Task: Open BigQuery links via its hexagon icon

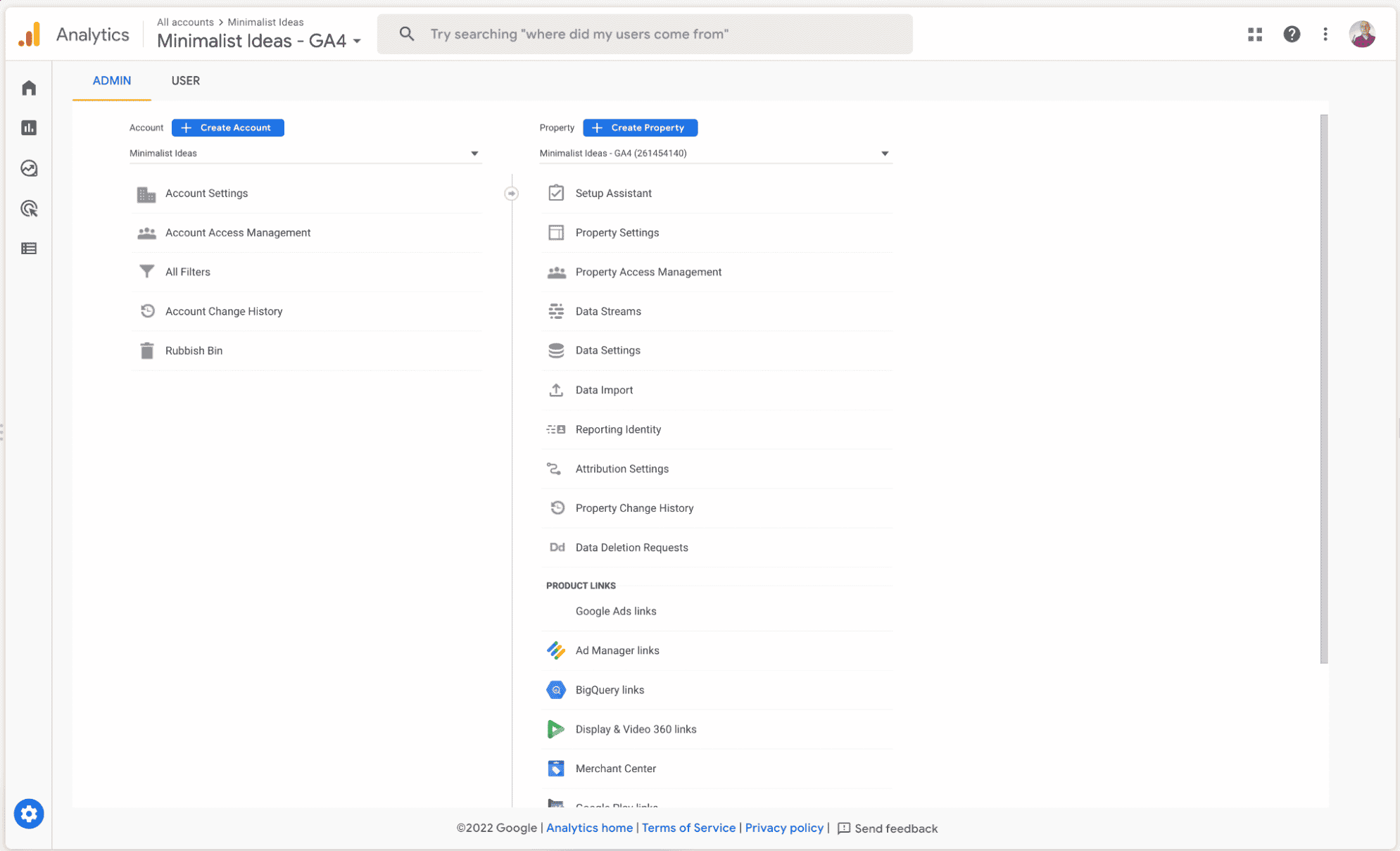Action: click(556, 690)
